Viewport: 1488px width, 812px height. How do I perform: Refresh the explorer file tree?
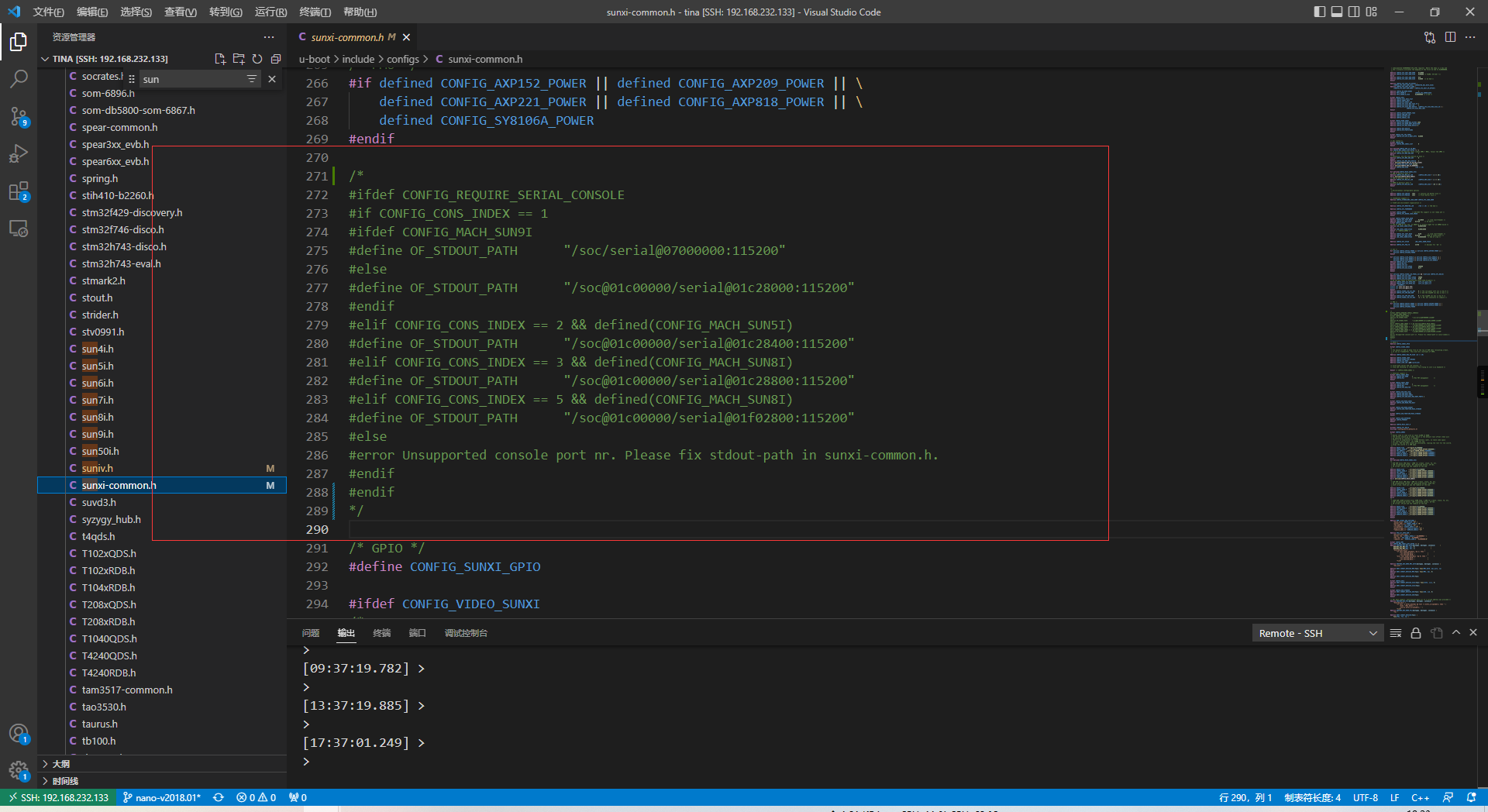[257, 59]
